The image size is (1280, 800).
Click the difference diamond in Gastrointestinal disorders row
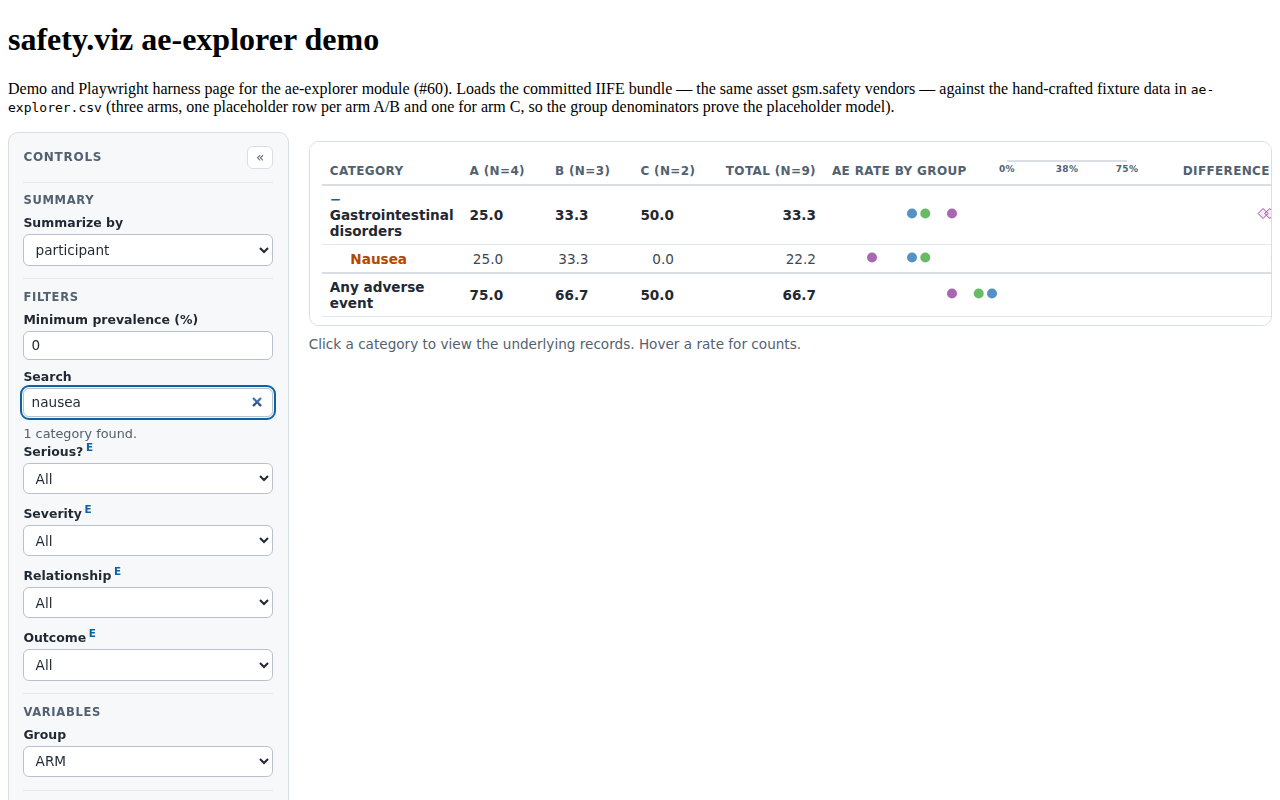1264,213
